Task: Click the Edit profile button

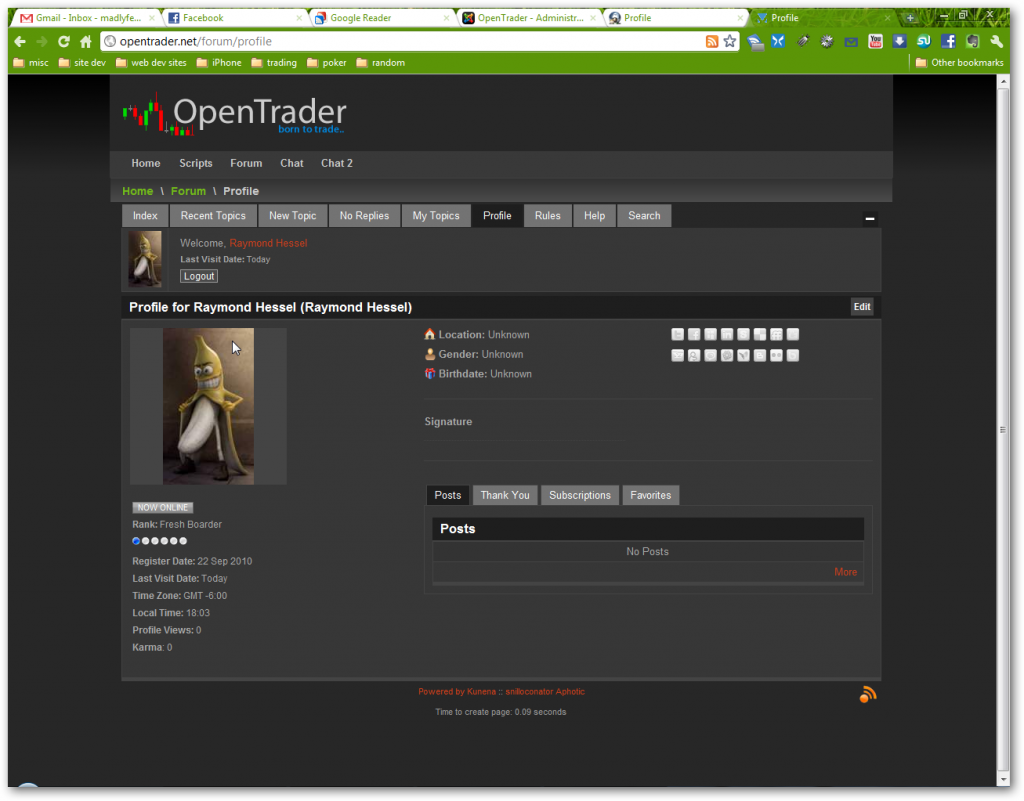Action: (862, 307)
